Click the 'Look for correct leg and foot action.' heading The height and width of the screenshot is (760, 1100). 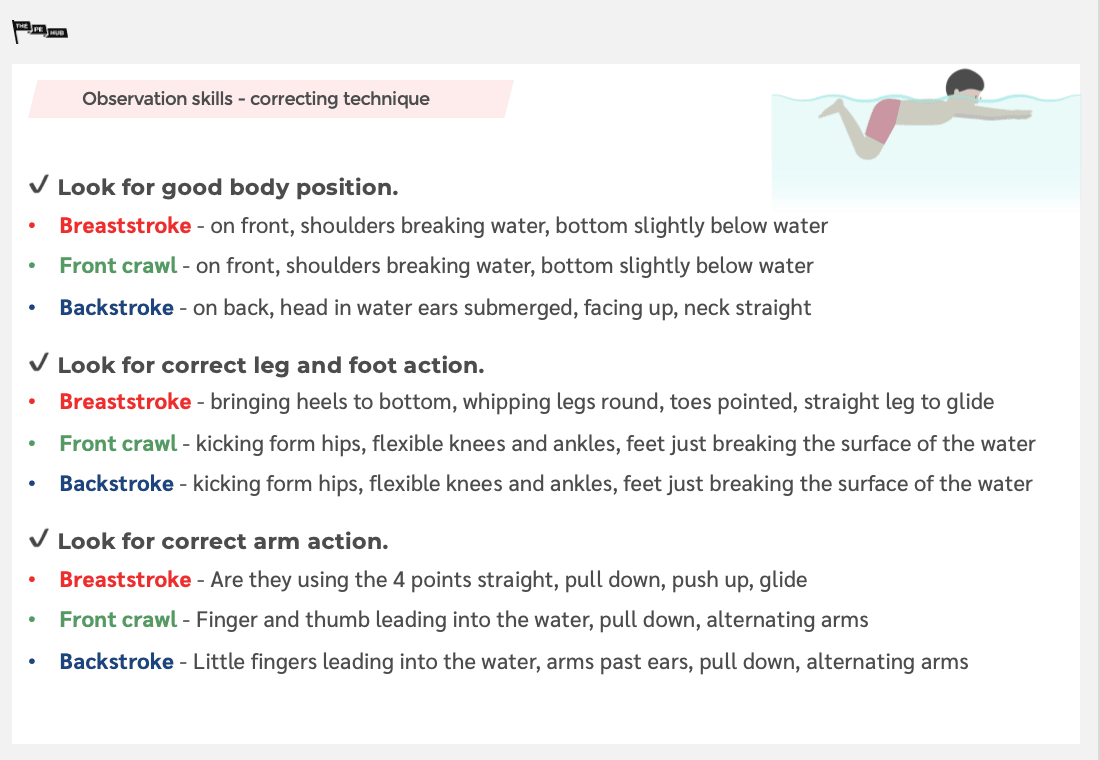pos(270,365)
